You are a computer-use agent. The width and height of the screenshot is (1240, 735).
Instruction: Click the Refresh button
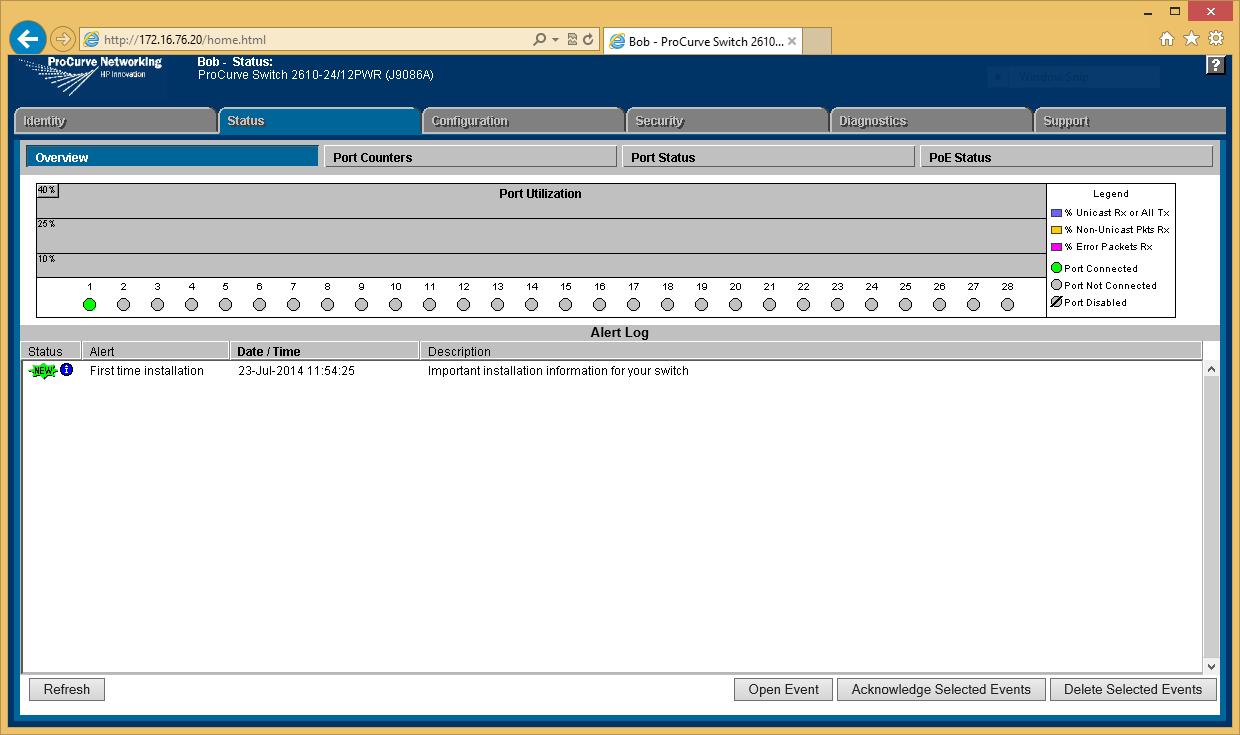67,689
